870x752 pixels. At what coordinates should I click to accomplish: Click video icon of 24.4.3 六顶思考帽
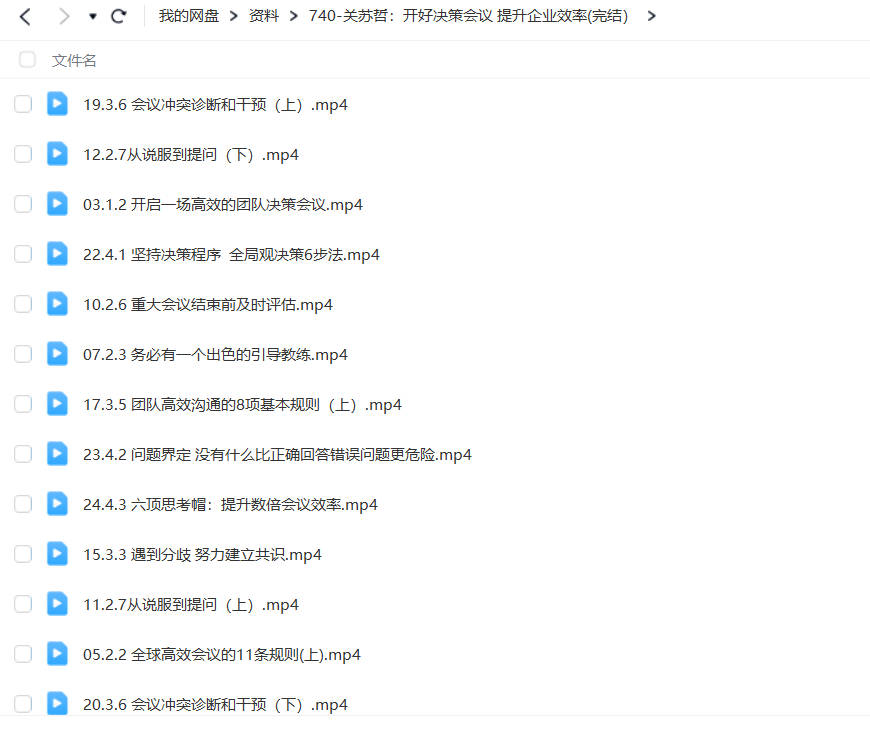coord(57,503)
